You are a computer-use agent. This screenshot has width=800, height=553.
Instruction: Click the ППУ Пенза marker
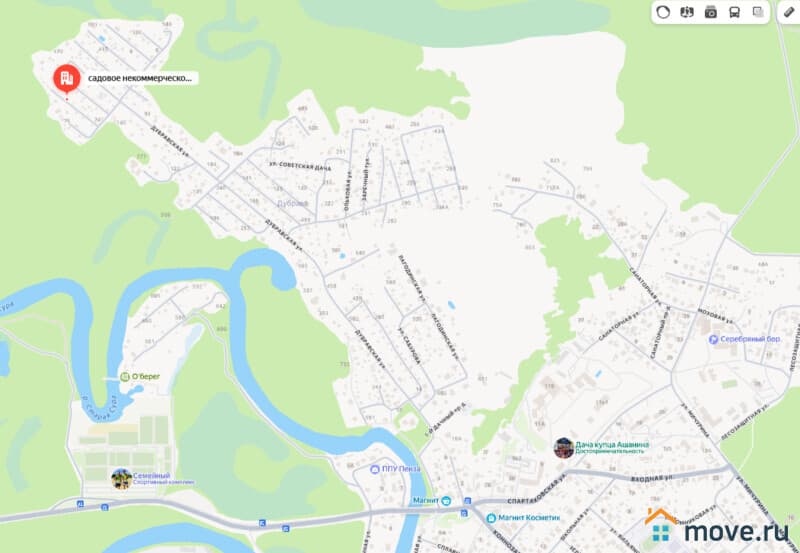click(395, 469)
